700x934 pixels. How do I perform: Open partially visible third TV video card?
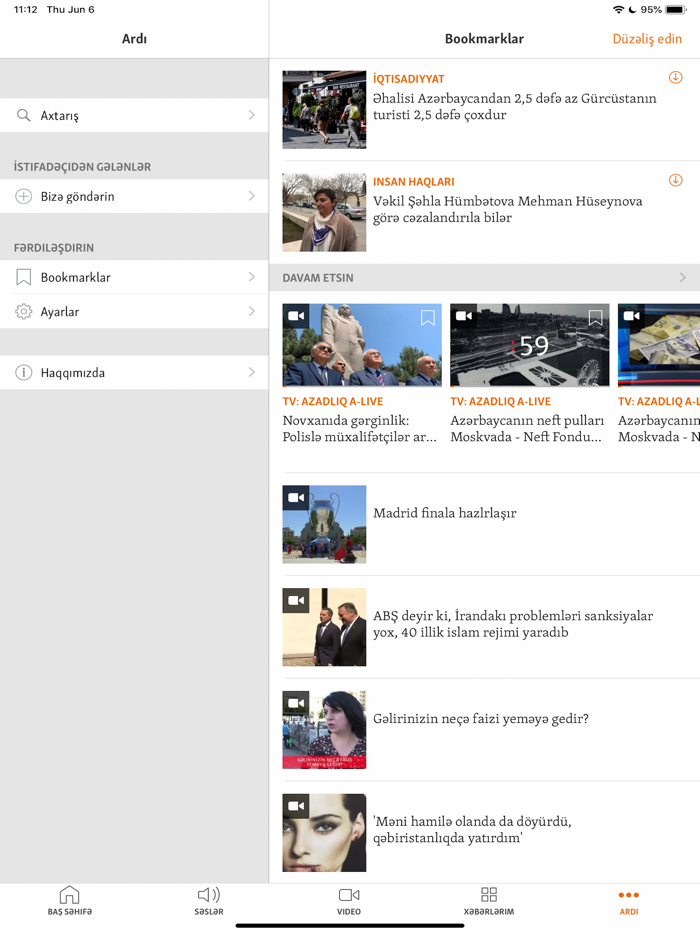(659, 374)
